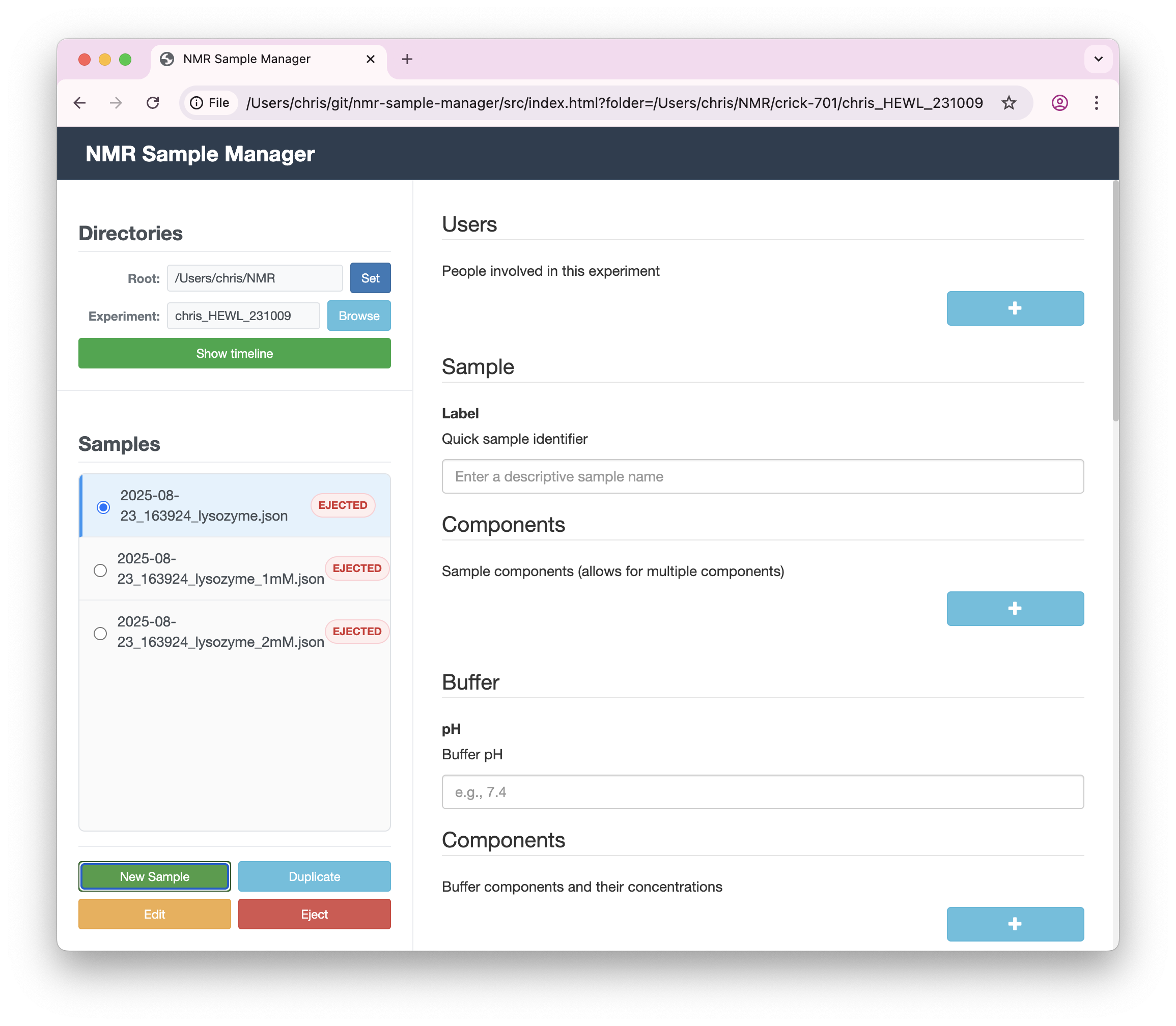Switch to the NMR Sample Manager tab
Screen dimensions: 1176x1026
(x=246, y=59)
